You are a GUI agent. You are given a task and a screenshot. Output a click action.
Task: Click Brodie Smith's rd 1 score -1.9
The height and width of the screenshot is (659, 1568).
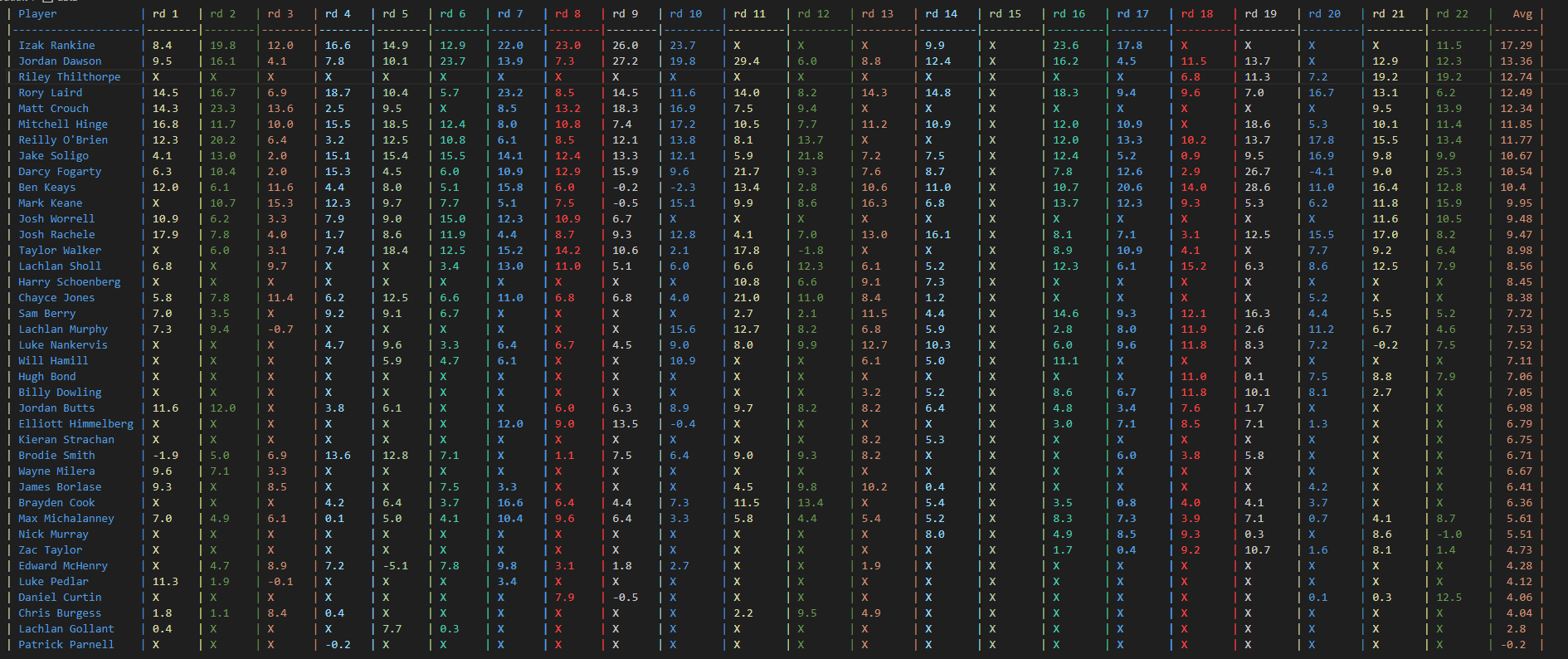click(165, 456)
